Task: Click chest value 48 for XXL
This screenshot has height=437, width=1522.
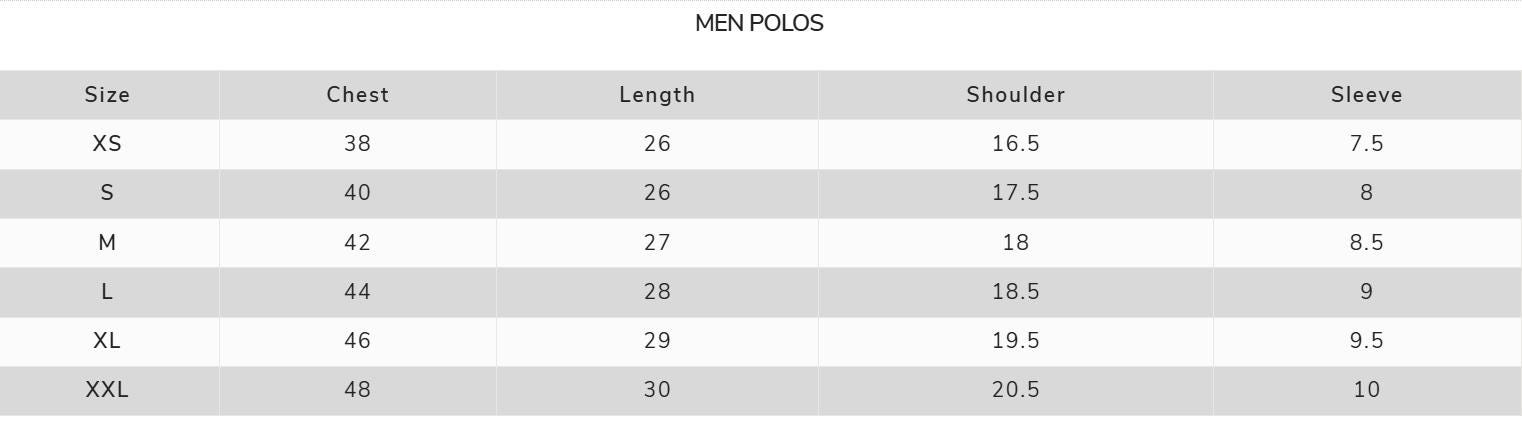Action: [x=357, y=390]
